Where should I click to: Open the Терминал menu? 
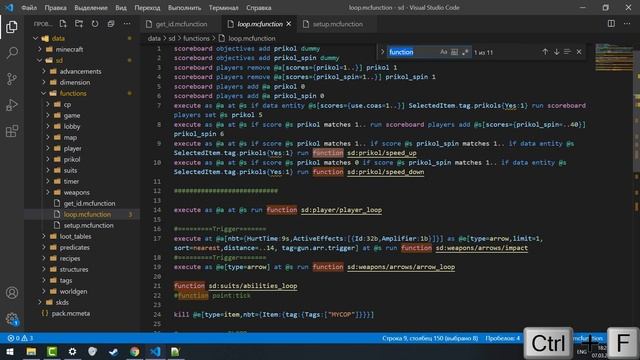pyautogui.click(x=224, y=8)
